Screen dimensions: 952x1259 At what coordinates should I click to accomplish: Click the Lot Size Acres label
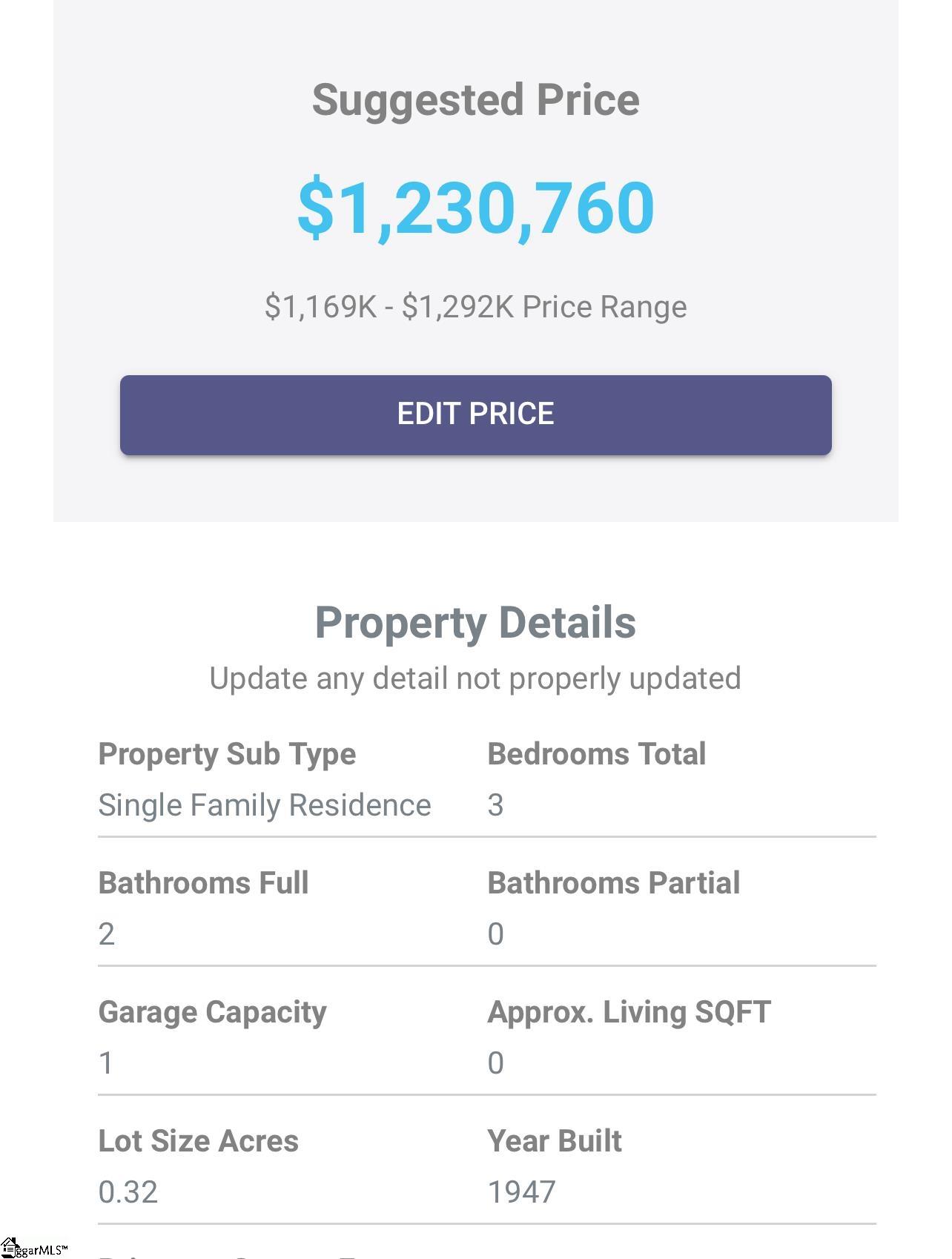[199, 1141]
